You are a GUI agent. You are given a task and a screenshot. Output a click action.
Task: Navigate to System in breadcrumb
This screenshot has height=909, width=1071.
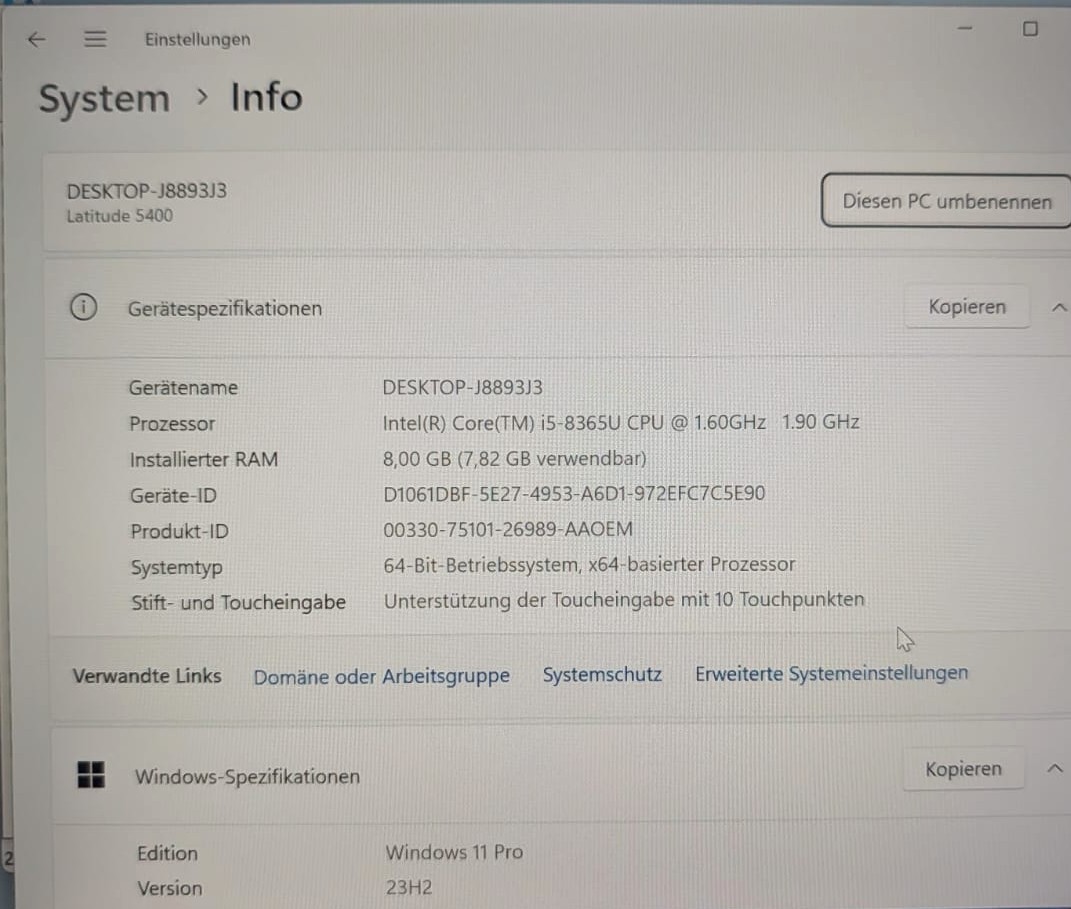pos(105,98)
